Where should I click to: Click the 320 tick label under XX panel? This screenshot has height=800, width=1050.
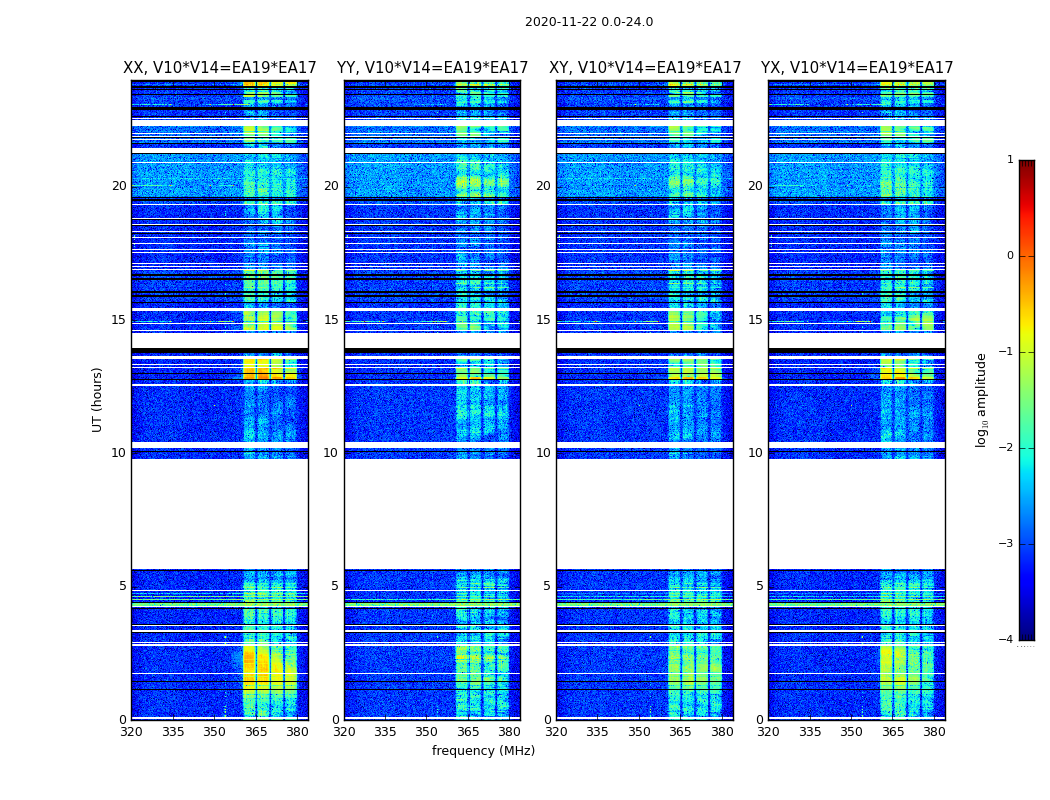[132, 732]
